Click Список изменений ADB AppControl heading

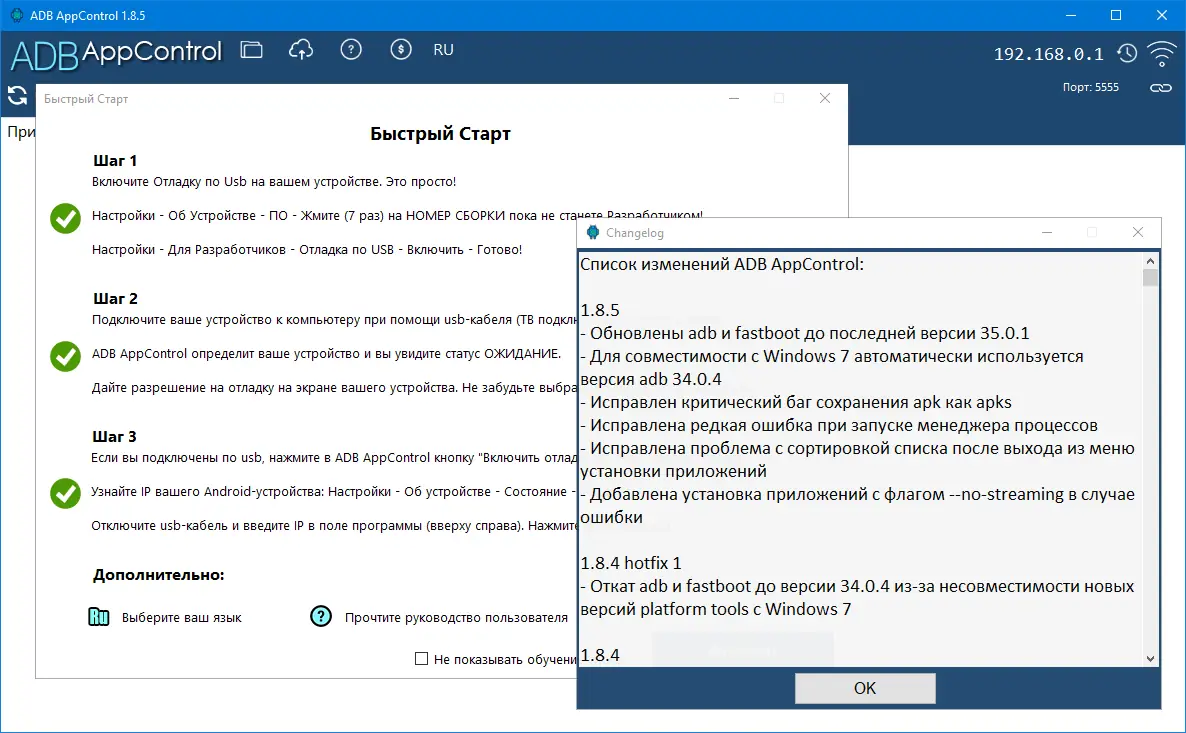click(x=722, y=264)
